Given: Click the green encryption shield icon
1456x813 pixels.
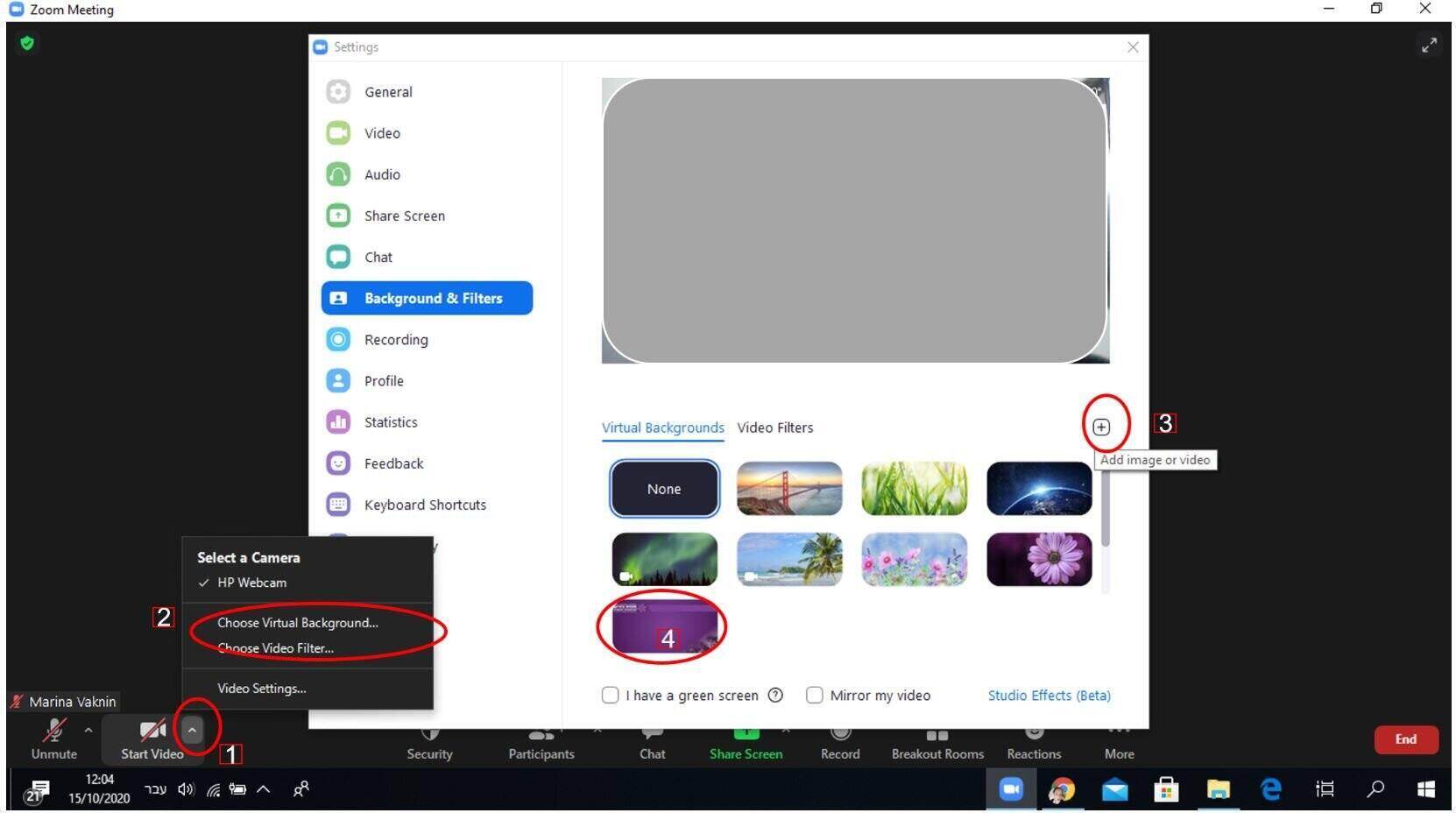Looking at the screenshot, I should click(27, 43).
